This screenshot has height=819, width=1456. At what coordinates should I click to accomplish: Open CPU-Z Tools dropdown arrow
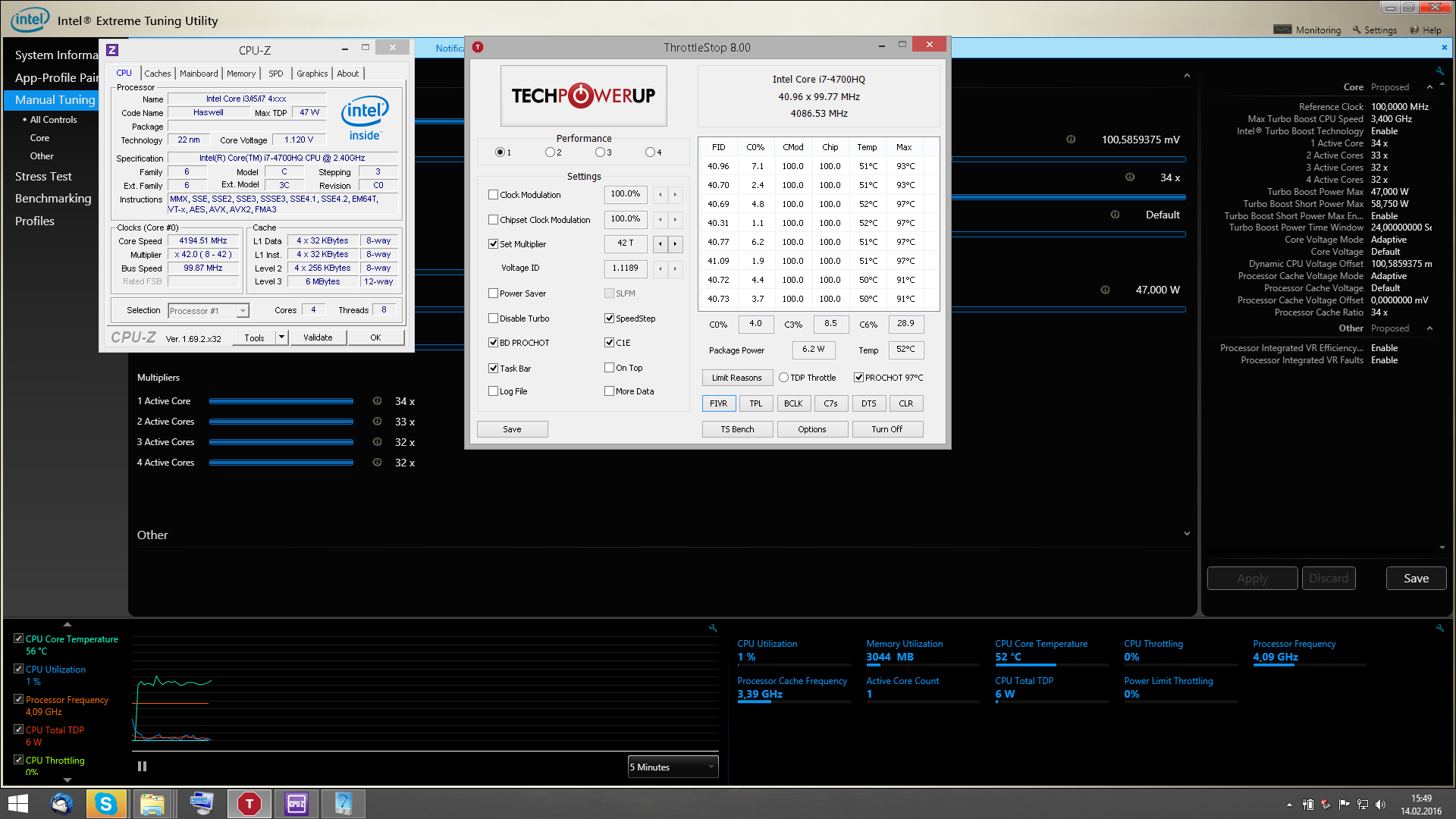click(x=281, y=337)
